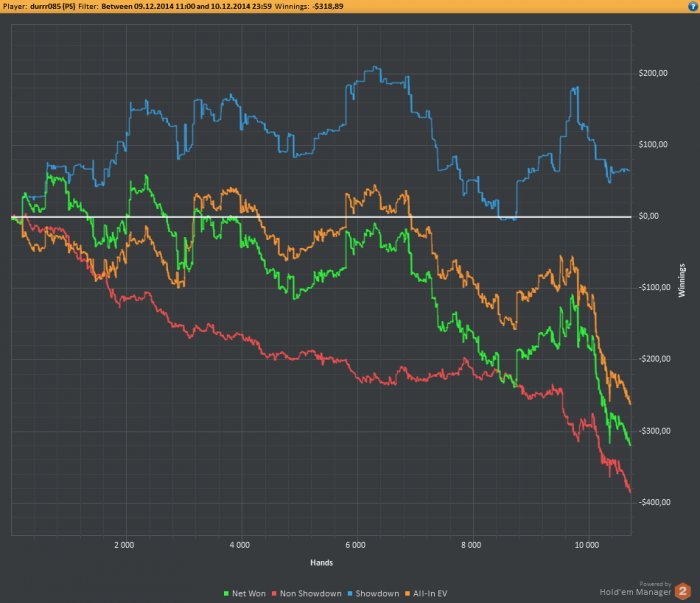Click the orange All-In EV swatch
Image resolution: width=700 pixels, height=603 pixels.
pyautogui.click(x=407, y=594)
